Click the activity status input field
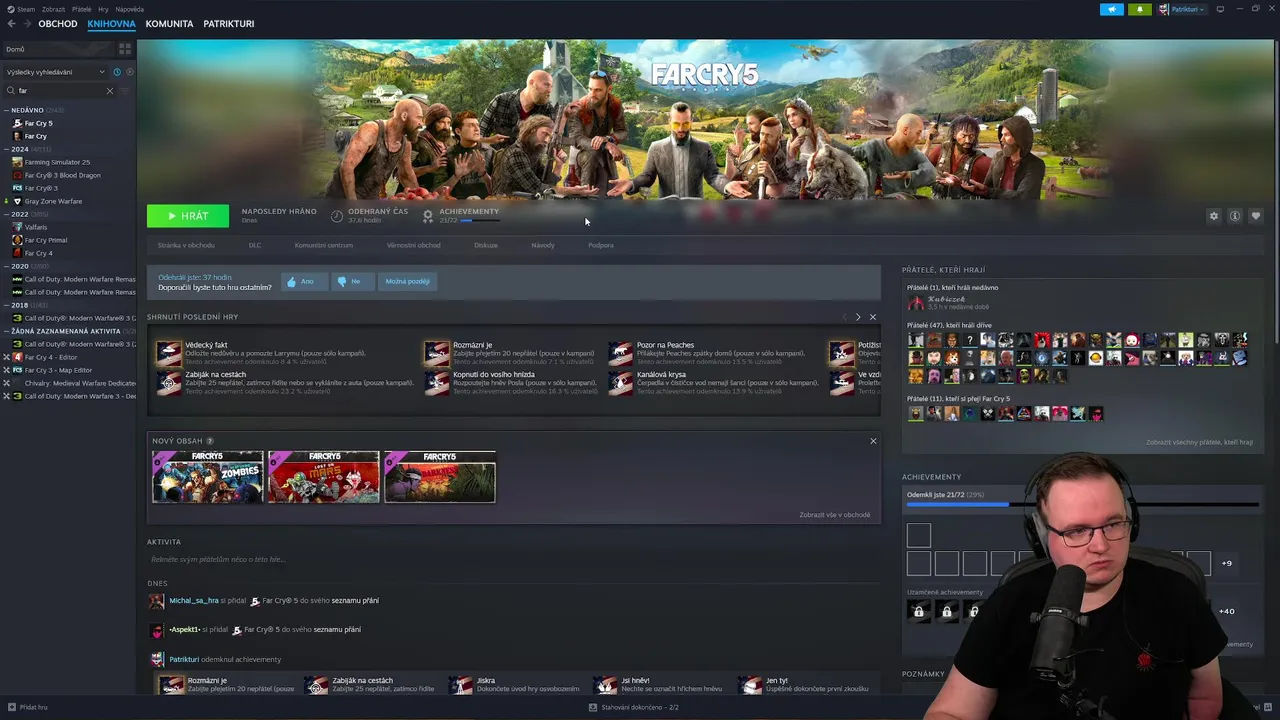Screen dimensions: 1280x720 coord(514,560)
